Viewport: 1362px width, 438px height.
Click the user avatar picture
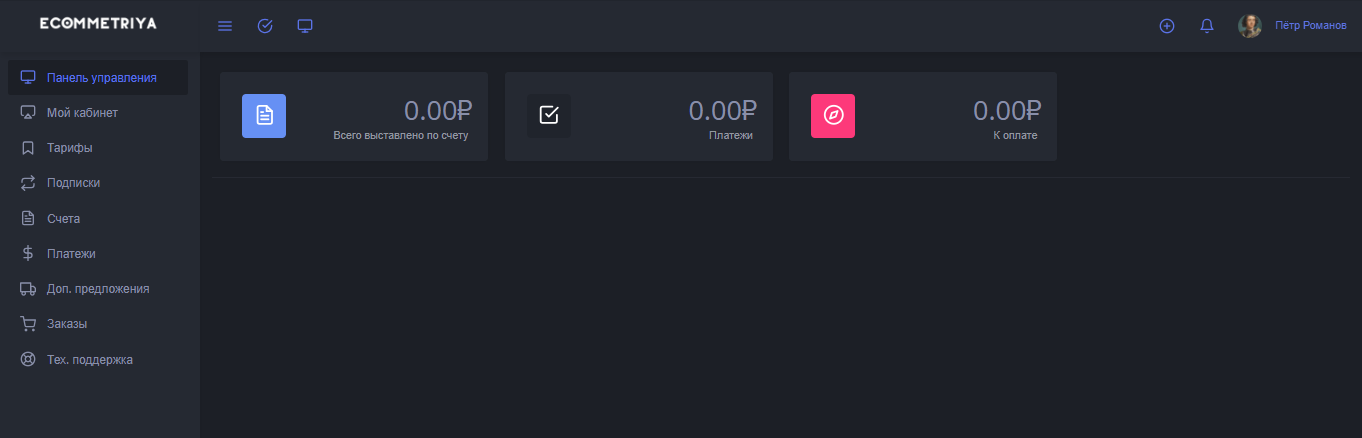(1250, 26)
